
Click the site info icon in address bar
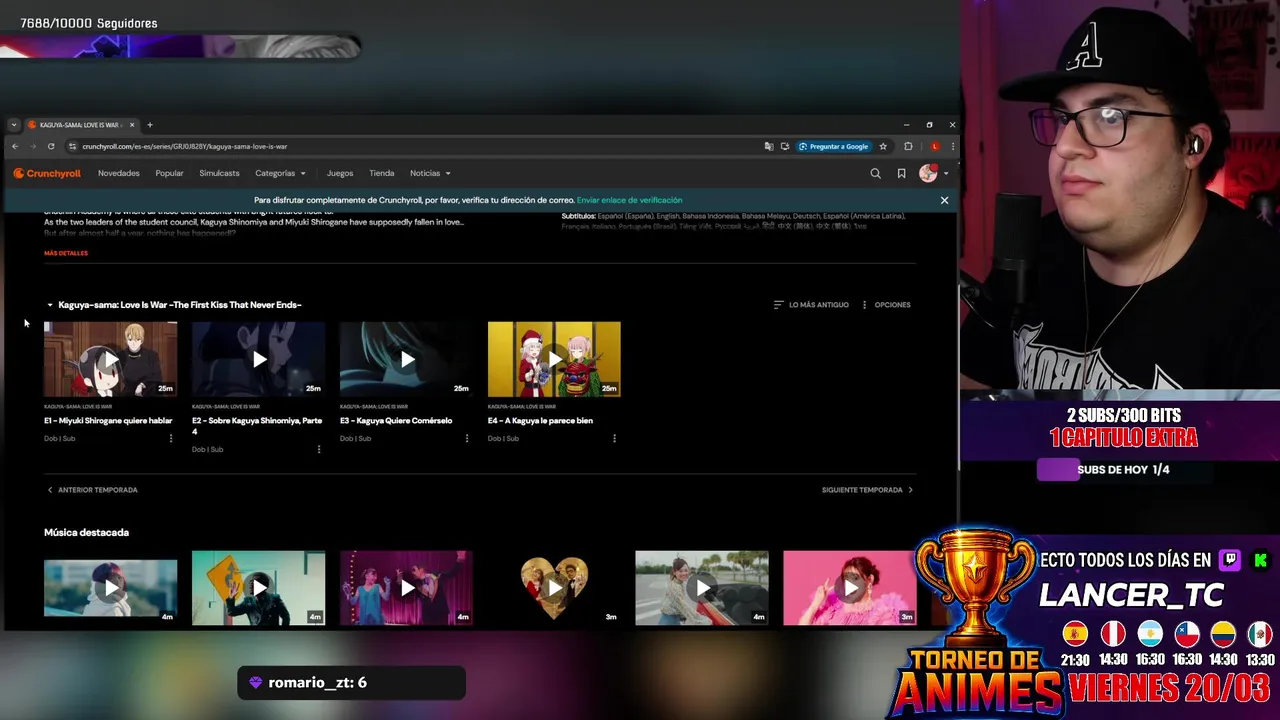pyautogui.click(x=72, y=146)
